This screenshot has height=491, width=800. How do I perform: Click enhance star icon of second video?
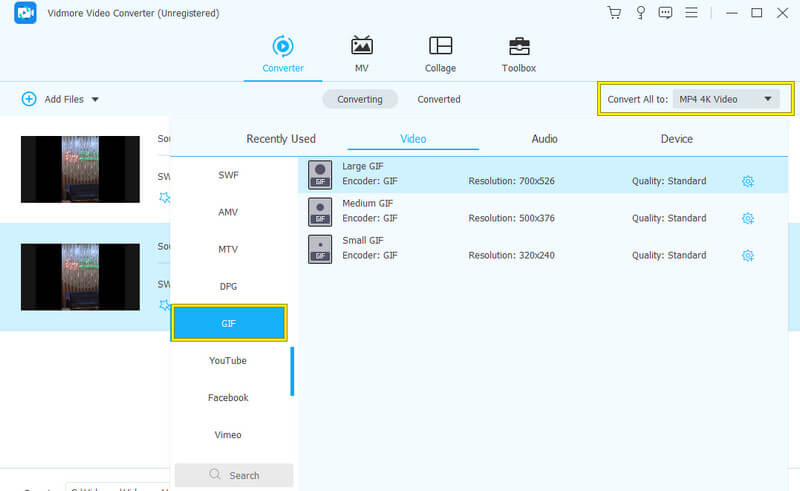pyautogui.click(x=164, y=305)
